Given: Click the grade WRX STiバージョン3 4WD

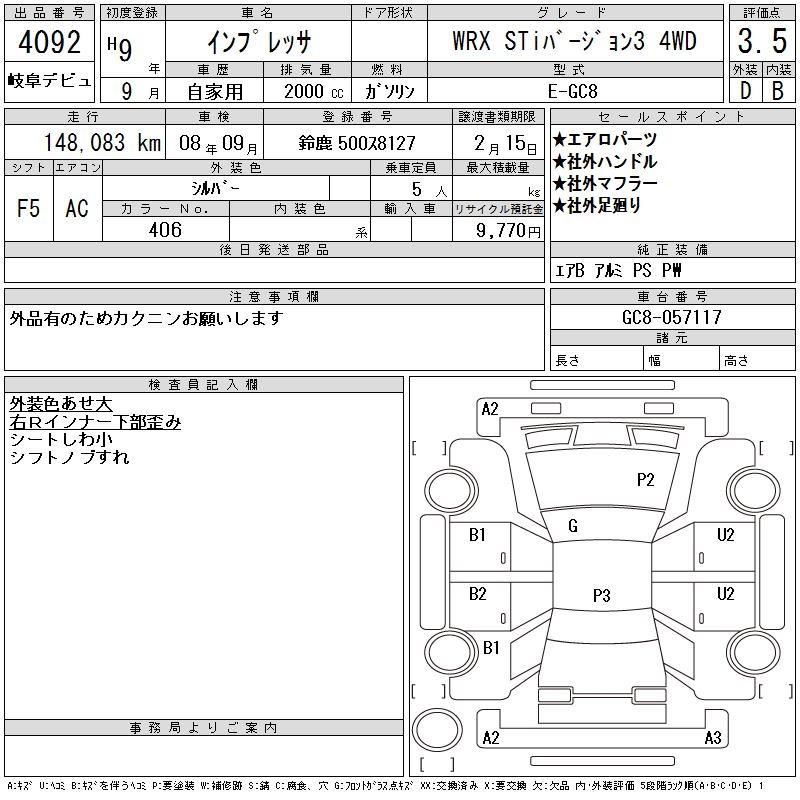Looking at the screenshot, I should tap(574, 41).
